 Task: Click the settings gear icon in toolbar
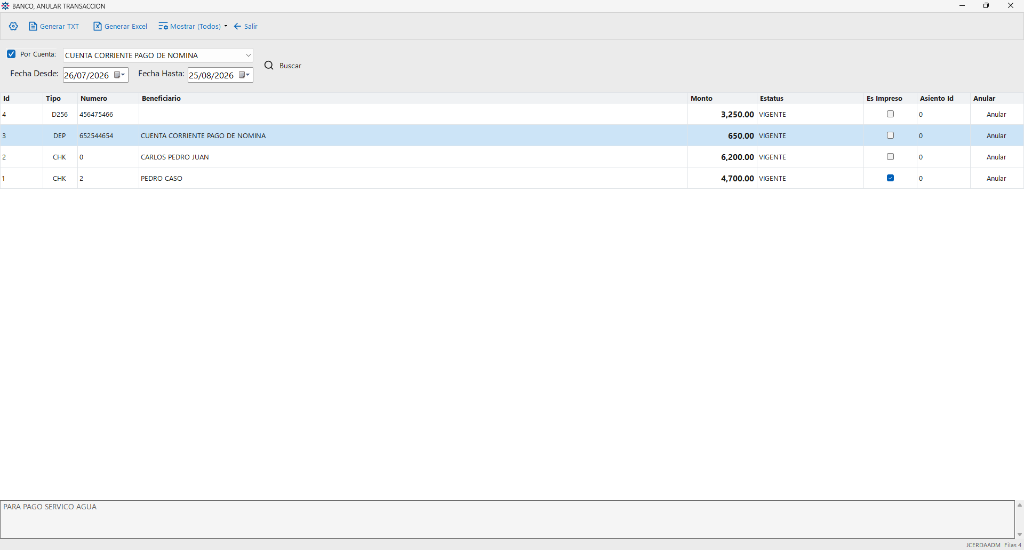(x=13, y=26)
